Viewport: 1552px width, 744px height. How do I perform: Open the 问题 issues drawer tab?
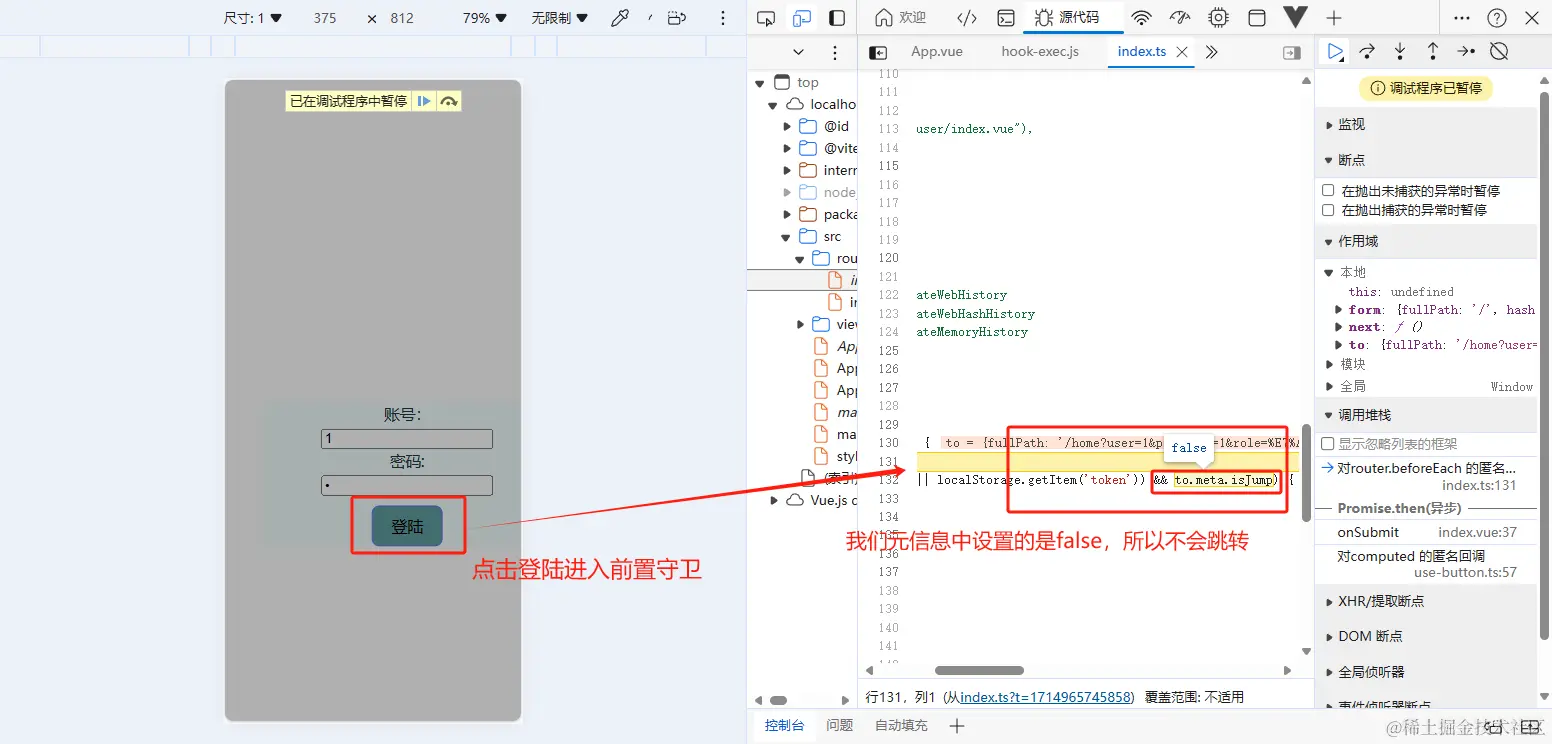(x=840, y=726)
